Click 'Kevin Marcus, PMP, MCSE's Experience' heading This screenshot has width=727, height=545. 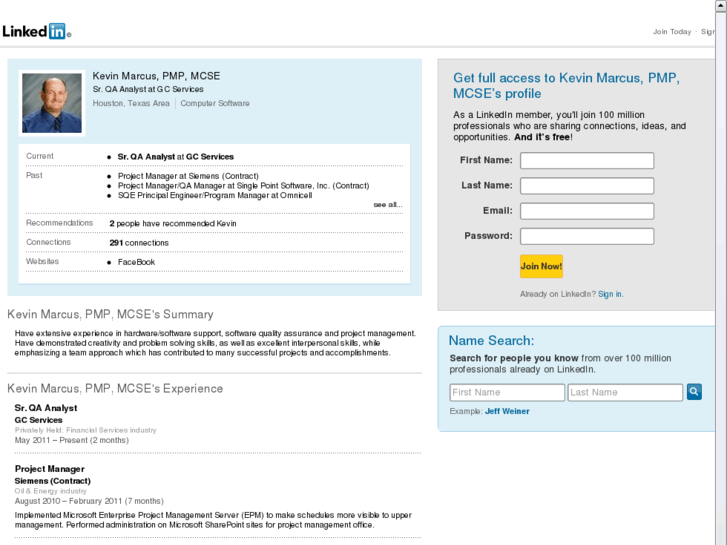coord(115,389)
